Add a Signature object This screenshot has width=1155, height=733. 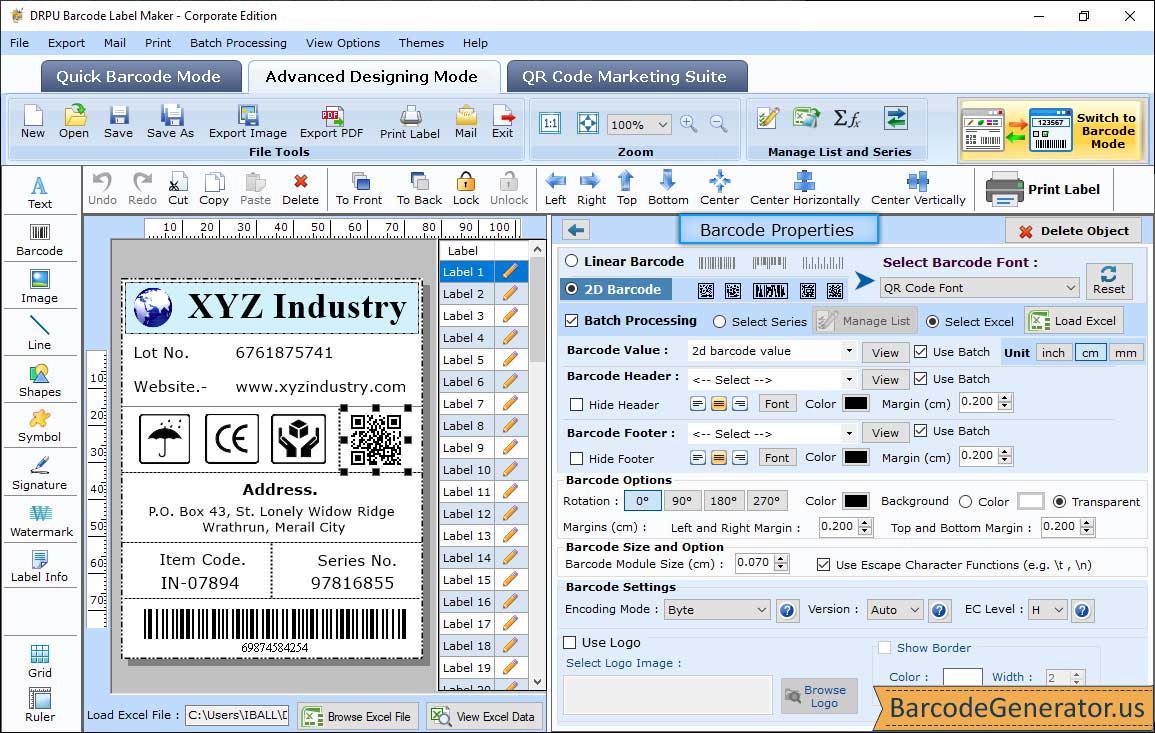tap(40, 474)
